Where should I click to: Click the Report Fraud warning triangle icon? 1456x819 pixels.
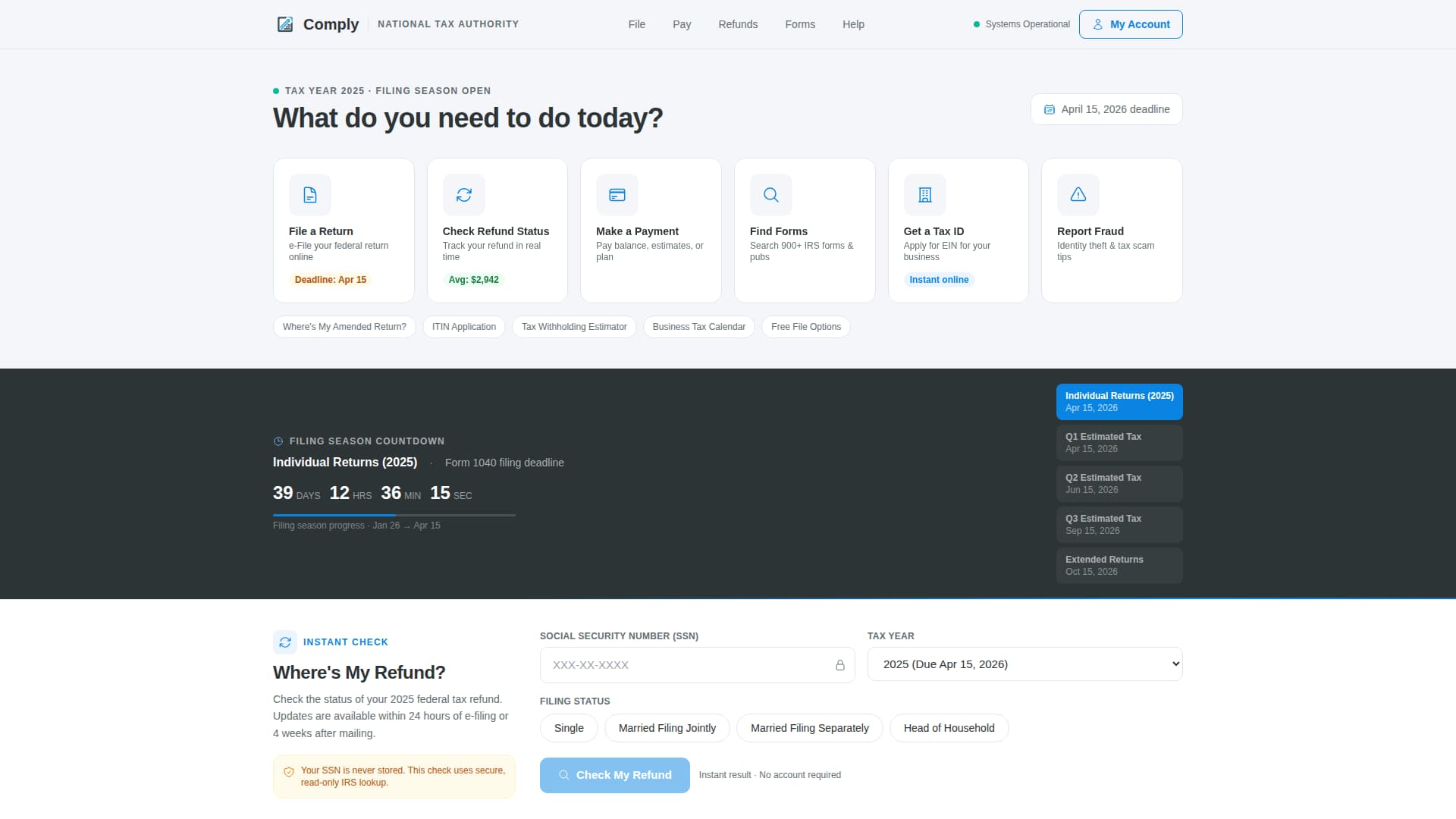point(1078,195)
